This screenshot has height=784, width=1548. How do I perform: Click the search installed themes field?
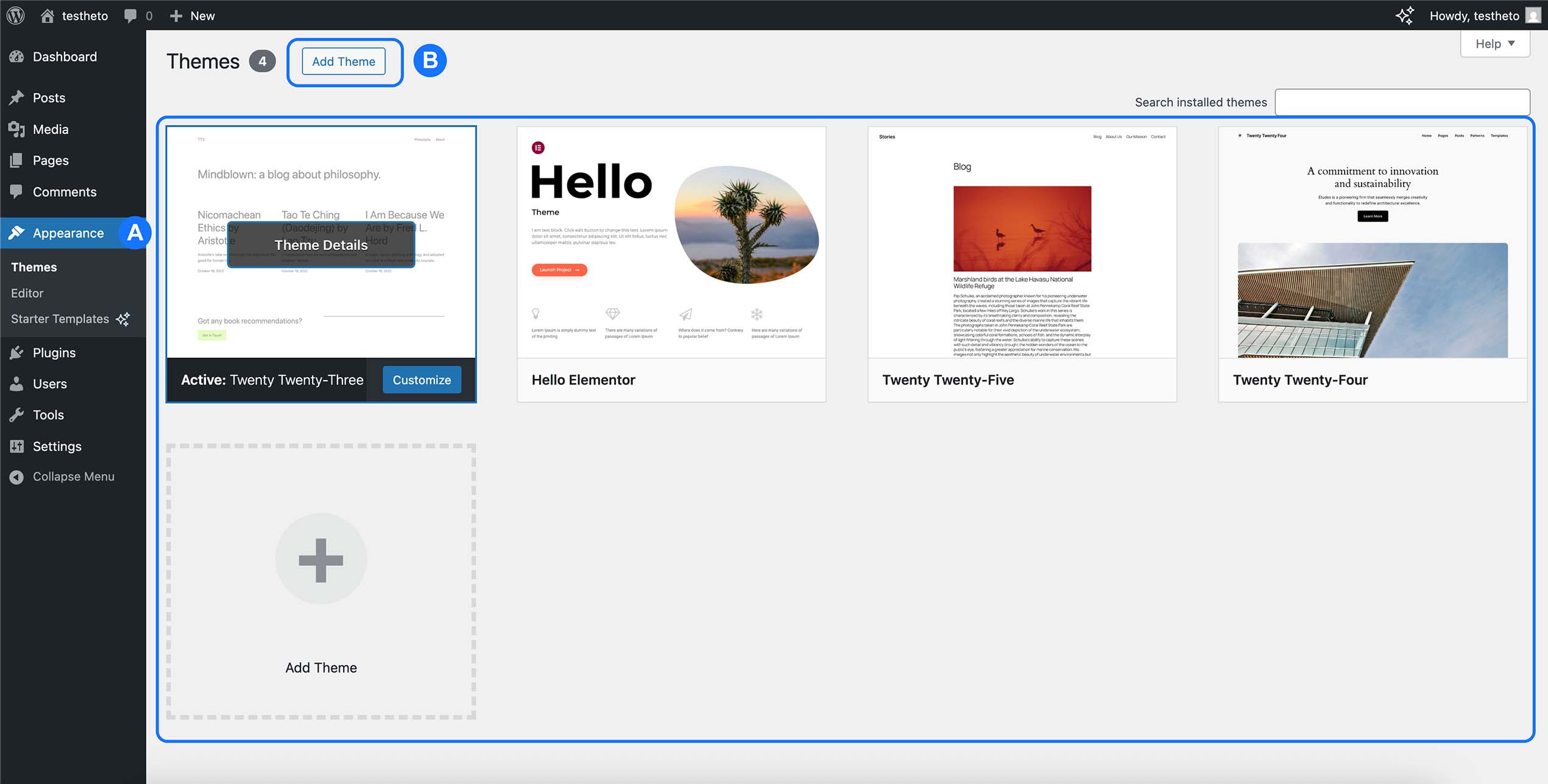pyautogui.click(x=1402, y=102)
